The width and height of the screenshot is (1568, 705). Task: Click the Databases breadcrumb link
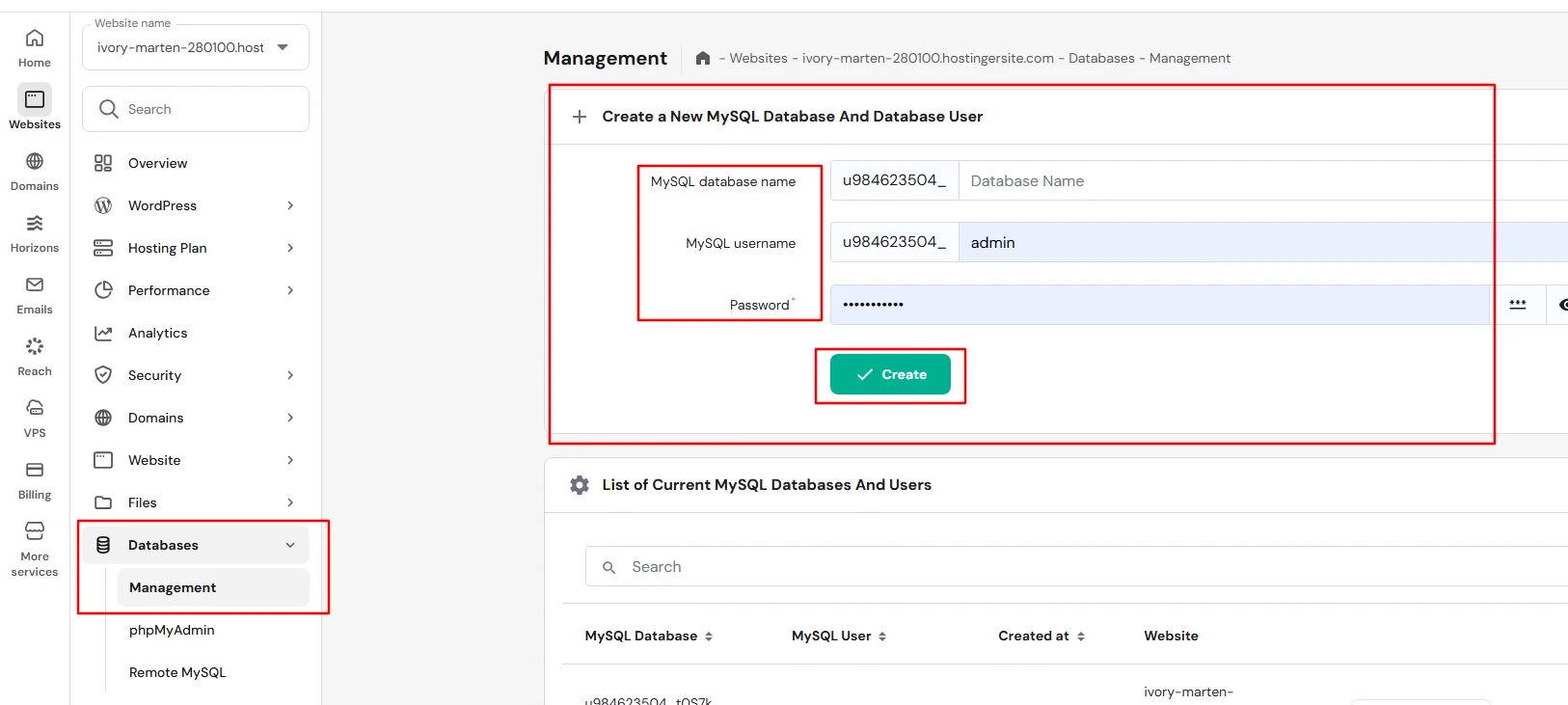1101,58
